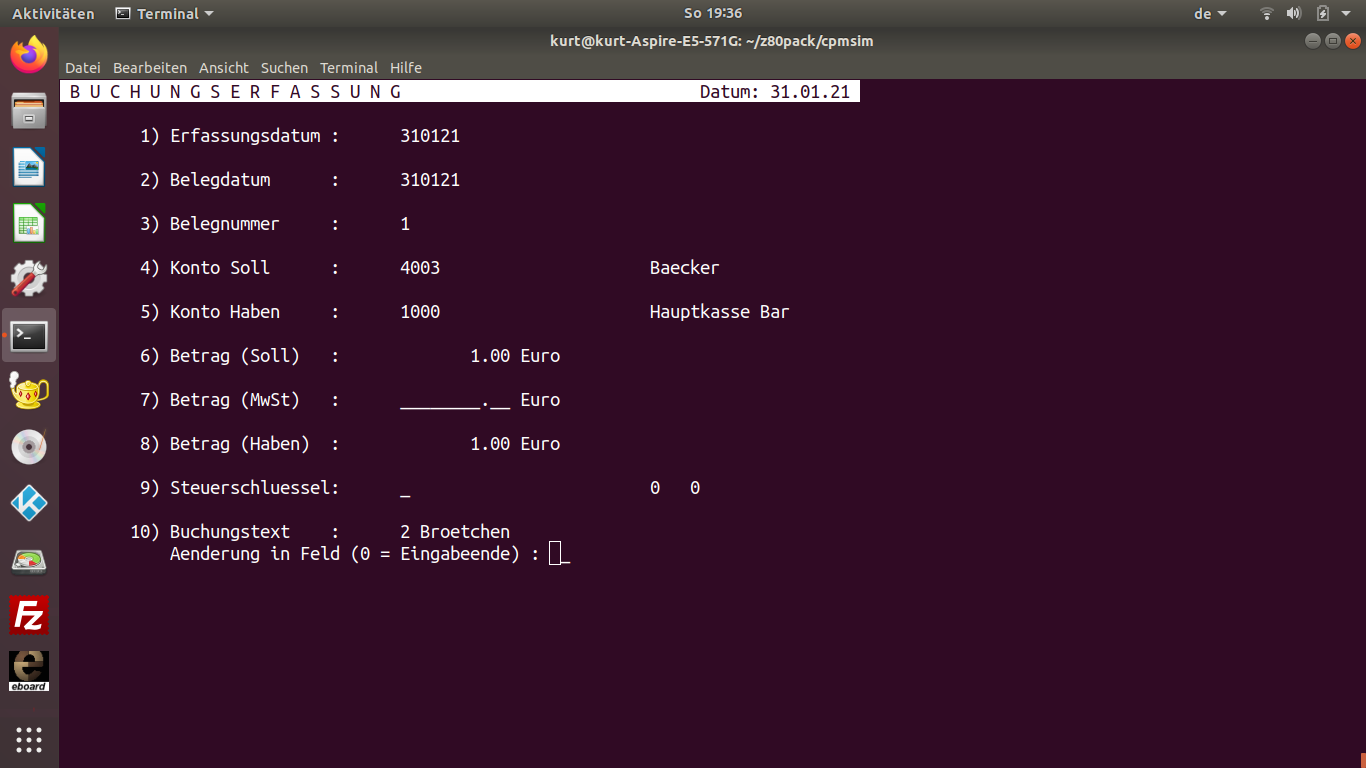Open the clock showing So 19:36
The image size is (1366, 768).
(x=712, y=13)
